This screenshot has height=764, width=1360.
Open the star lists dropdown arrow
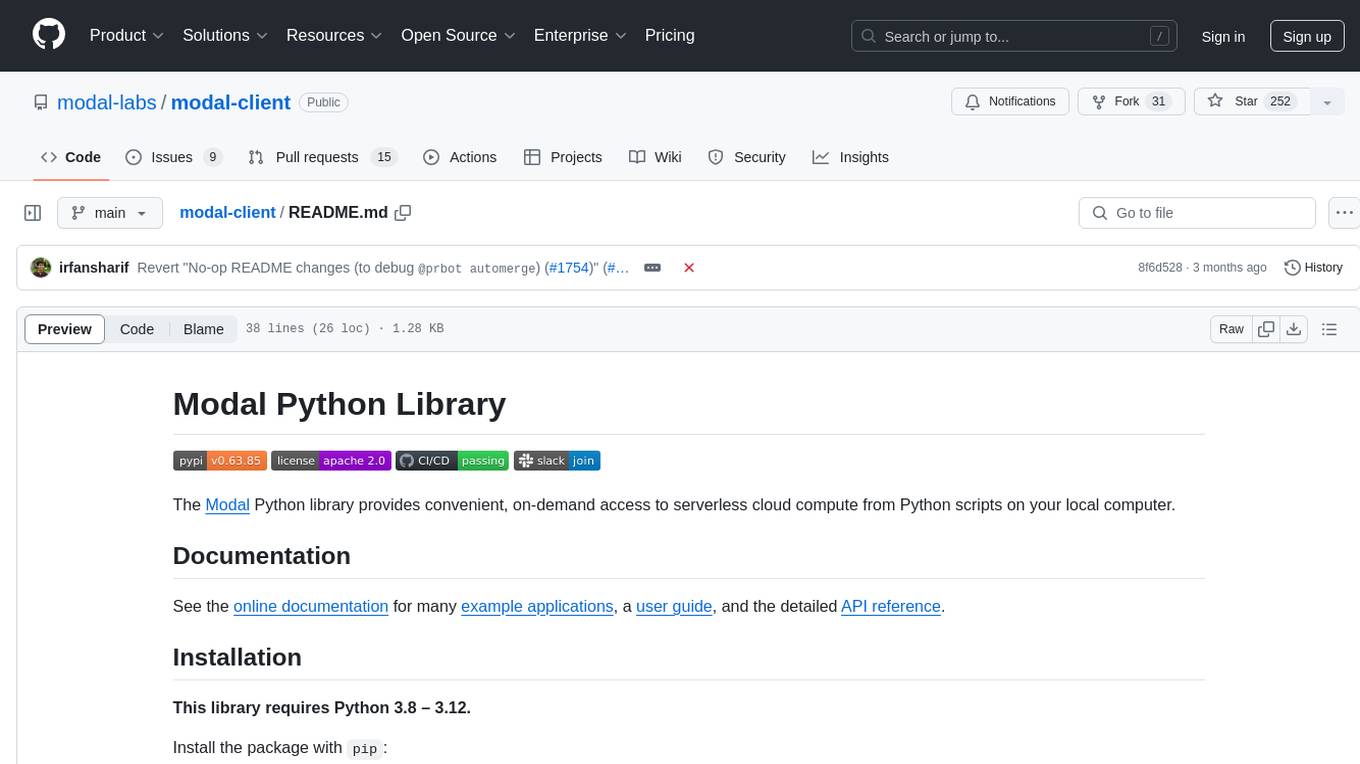click(1327, 102)
